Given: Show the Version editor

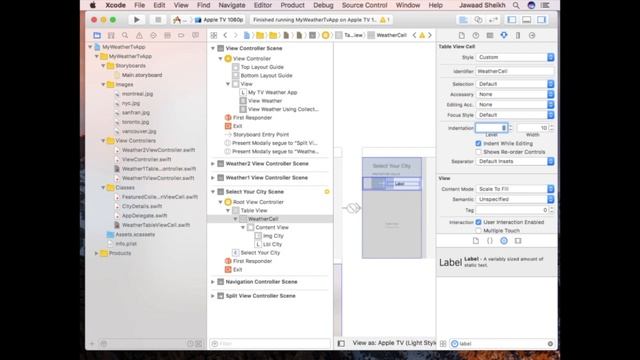Looking at the screenshot, I should (x=493, y=20).
